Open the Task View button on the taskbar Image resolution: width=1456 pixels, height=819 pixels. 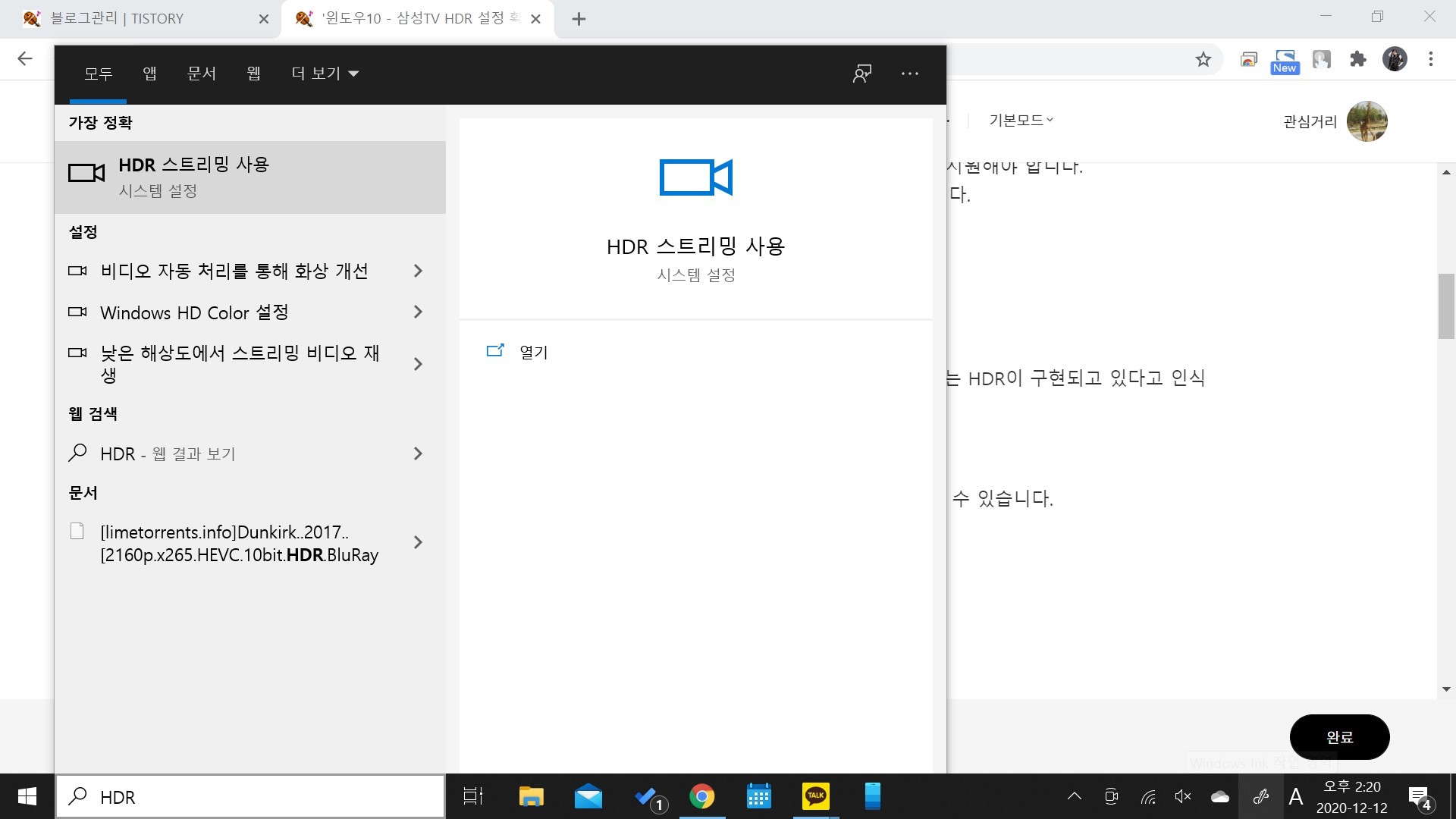coord(473,796)
